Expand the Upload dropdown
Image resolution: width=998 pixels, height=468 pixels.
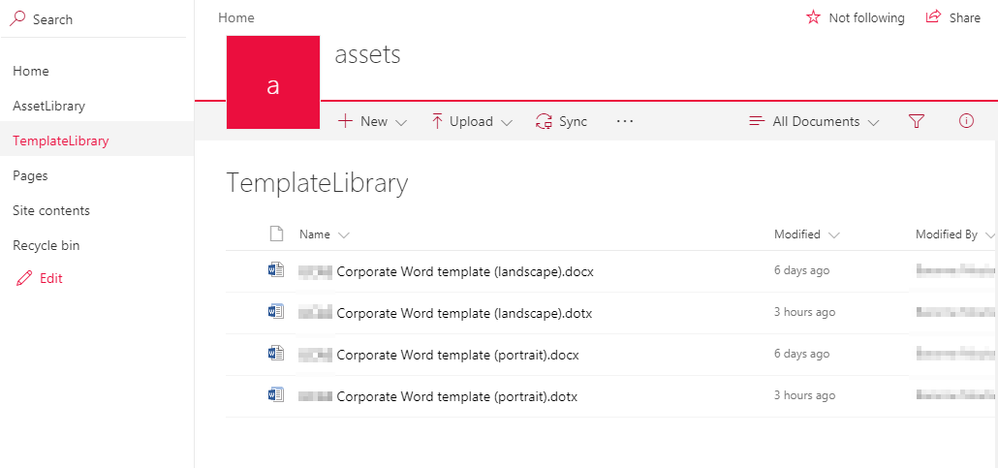(x=471, y=122)
